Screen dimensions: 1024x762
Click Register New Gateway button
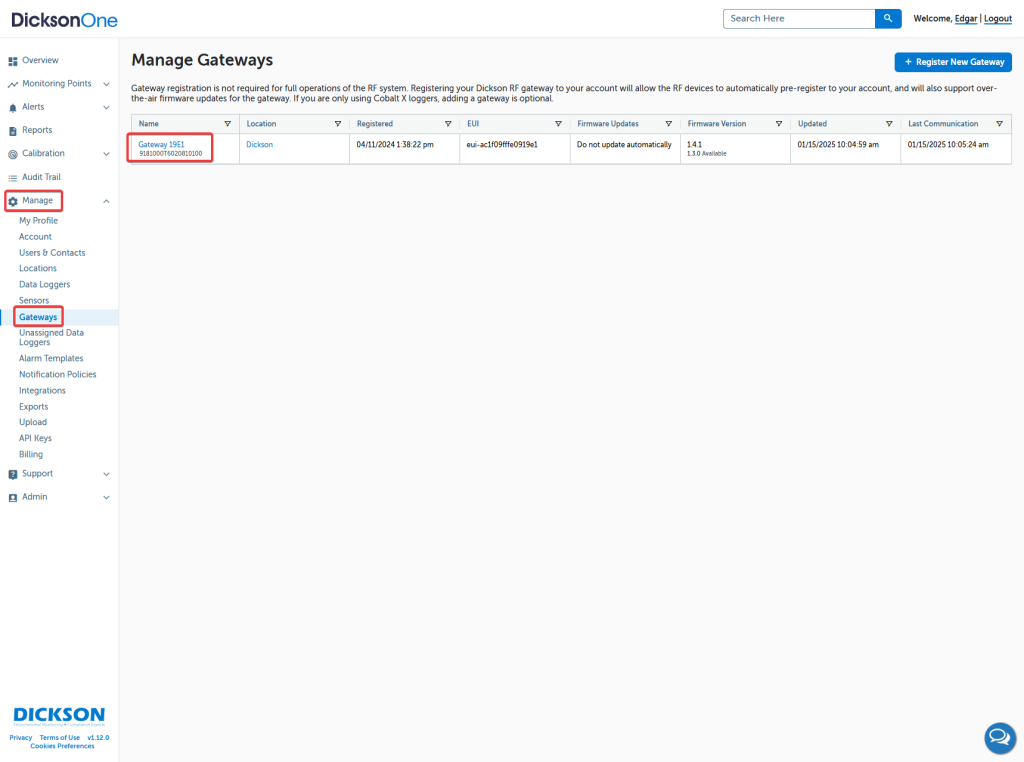[x=953, y=62]
